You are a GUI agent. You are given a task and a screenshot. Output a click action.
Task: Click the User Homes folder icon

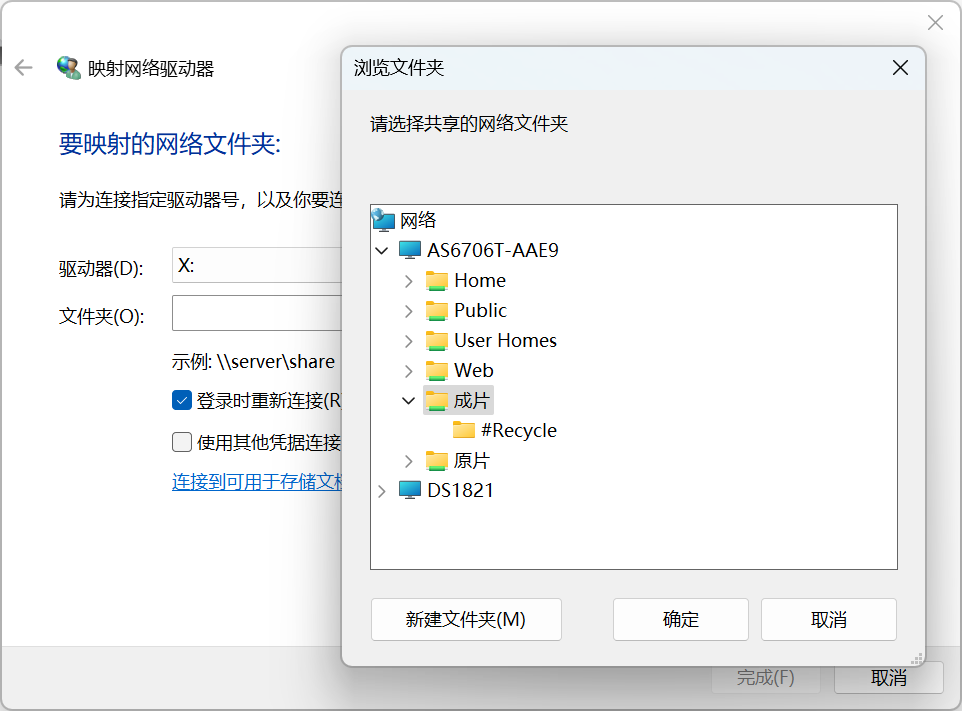click(436, 341)
